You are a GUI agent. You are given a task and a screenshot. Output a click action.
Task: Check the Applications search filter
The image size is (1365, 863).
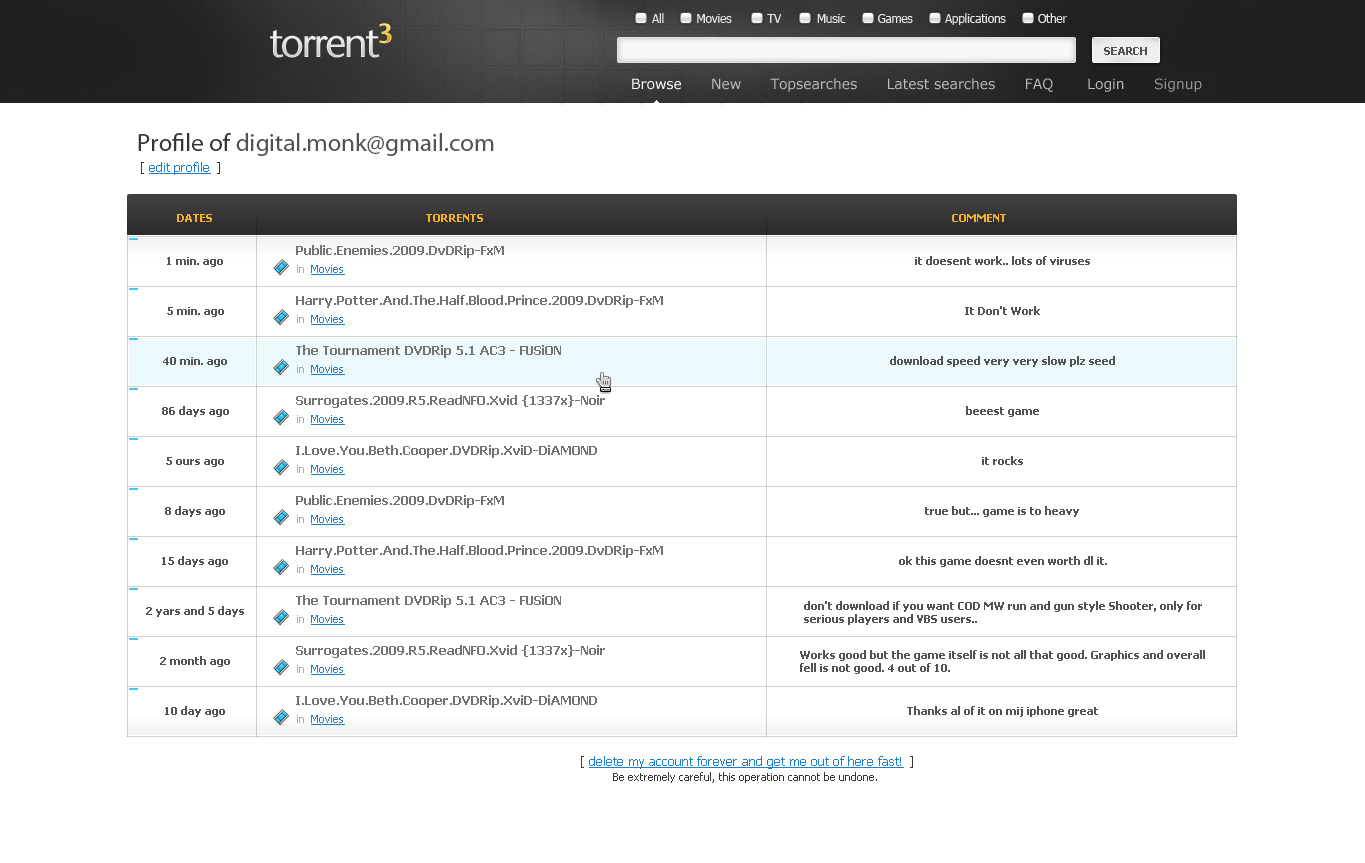pos(935,17)
